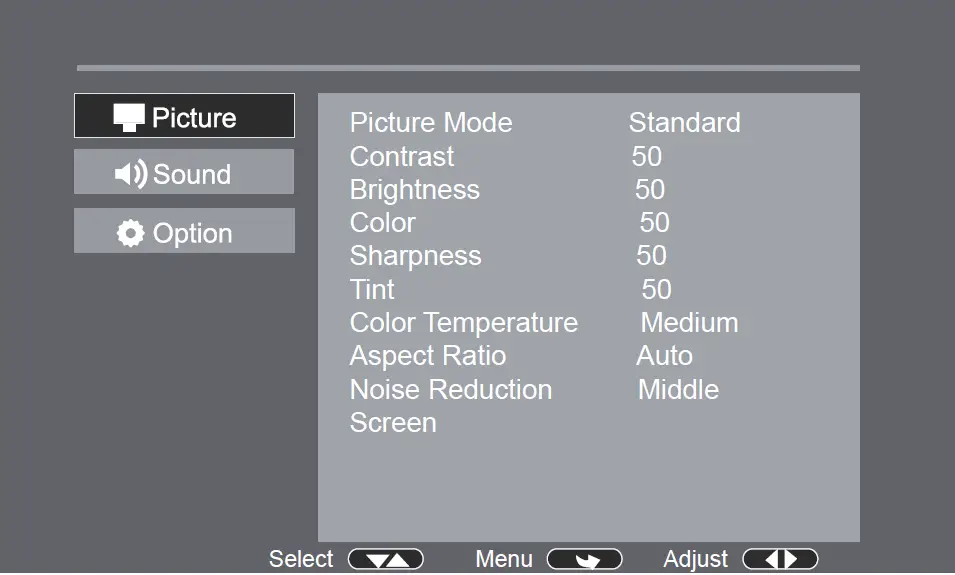Viewport: 955px width, 575px height.
Task: Select the Sharpness setting row
Action: 415,256
